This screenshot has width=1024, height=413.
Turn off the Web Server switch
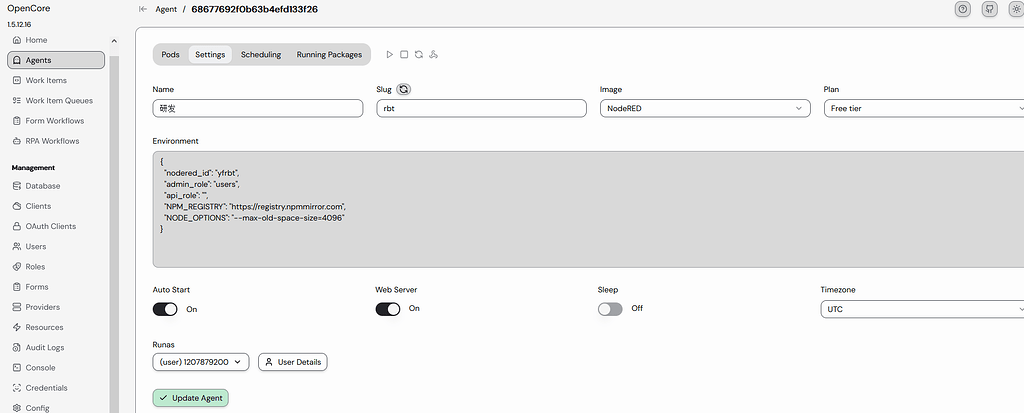(x=387, y=309)
